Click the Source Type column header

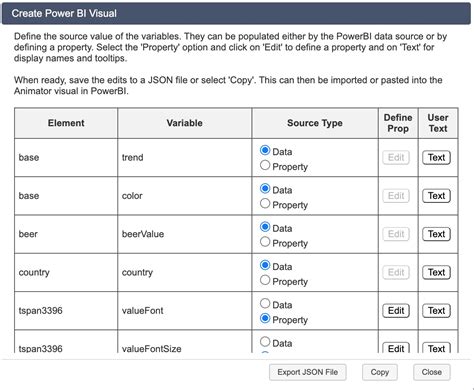click(315, 123)
